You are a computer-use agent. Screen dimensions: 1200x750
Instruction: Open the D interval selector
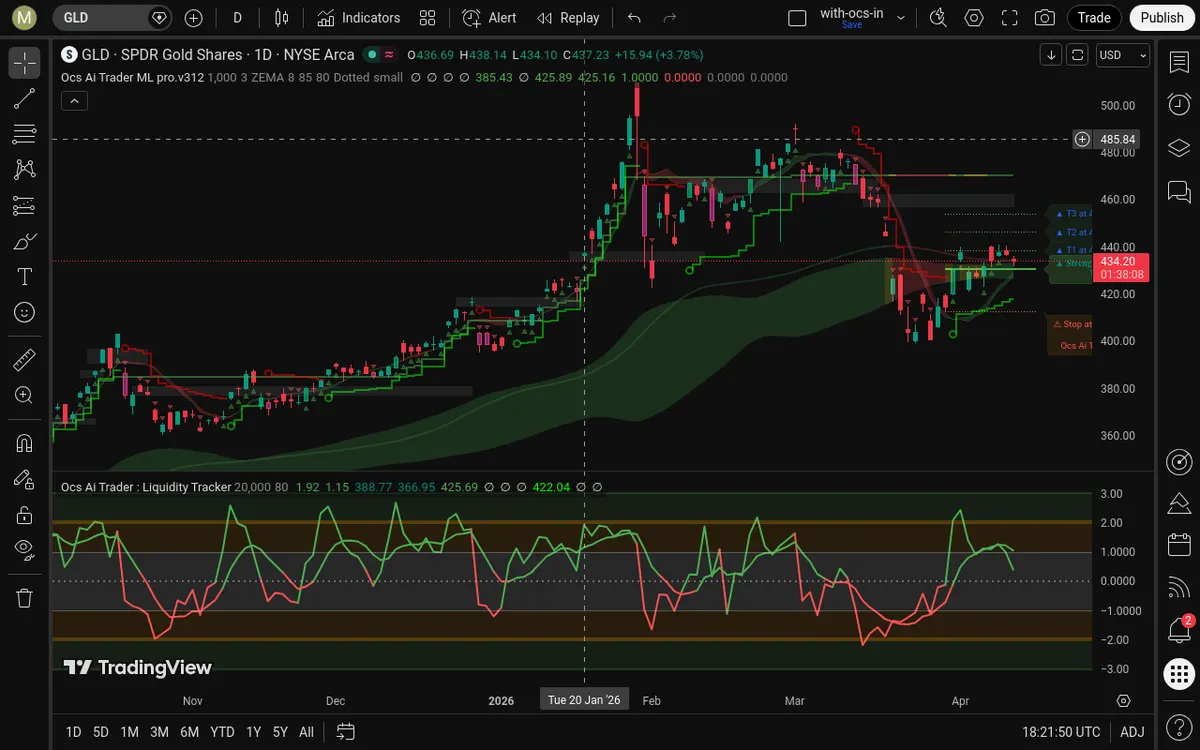(x=237, y=18)
